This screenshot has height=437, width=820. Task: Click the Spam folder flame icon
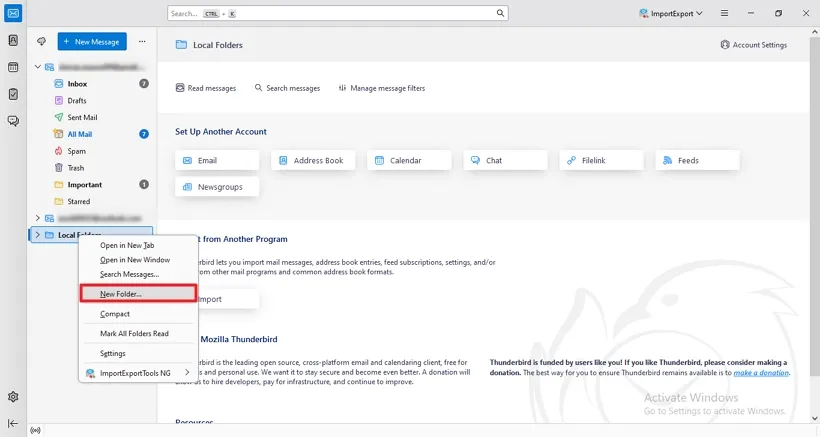tap(59, 151)
